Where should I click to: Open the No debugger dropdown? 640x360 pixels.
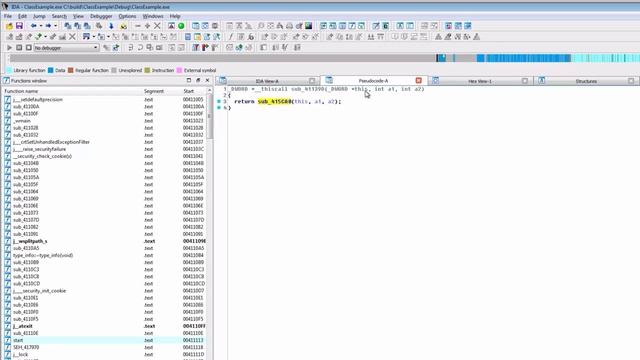pyautogui.click(x=66, y=48)
